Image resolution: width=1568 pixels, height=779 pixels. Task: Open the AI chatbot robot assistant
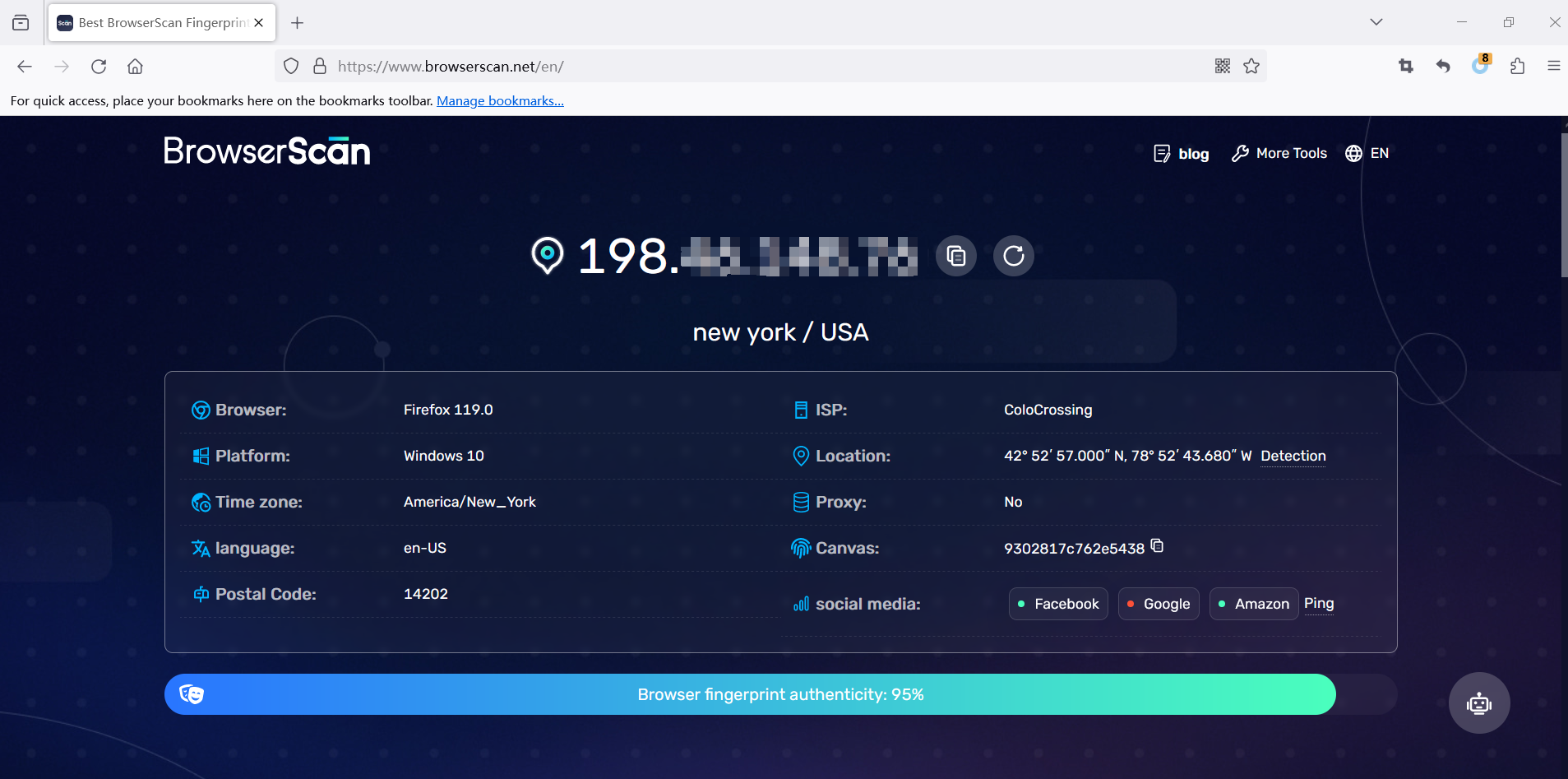pyautogui.click(x=1478, y=703)
